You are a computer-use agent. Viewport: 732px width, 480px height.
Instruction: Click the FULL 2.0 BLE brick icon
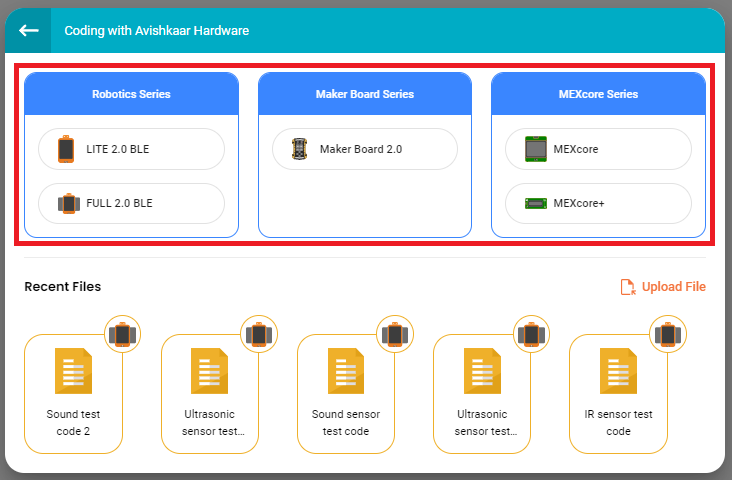coord(69,204)
